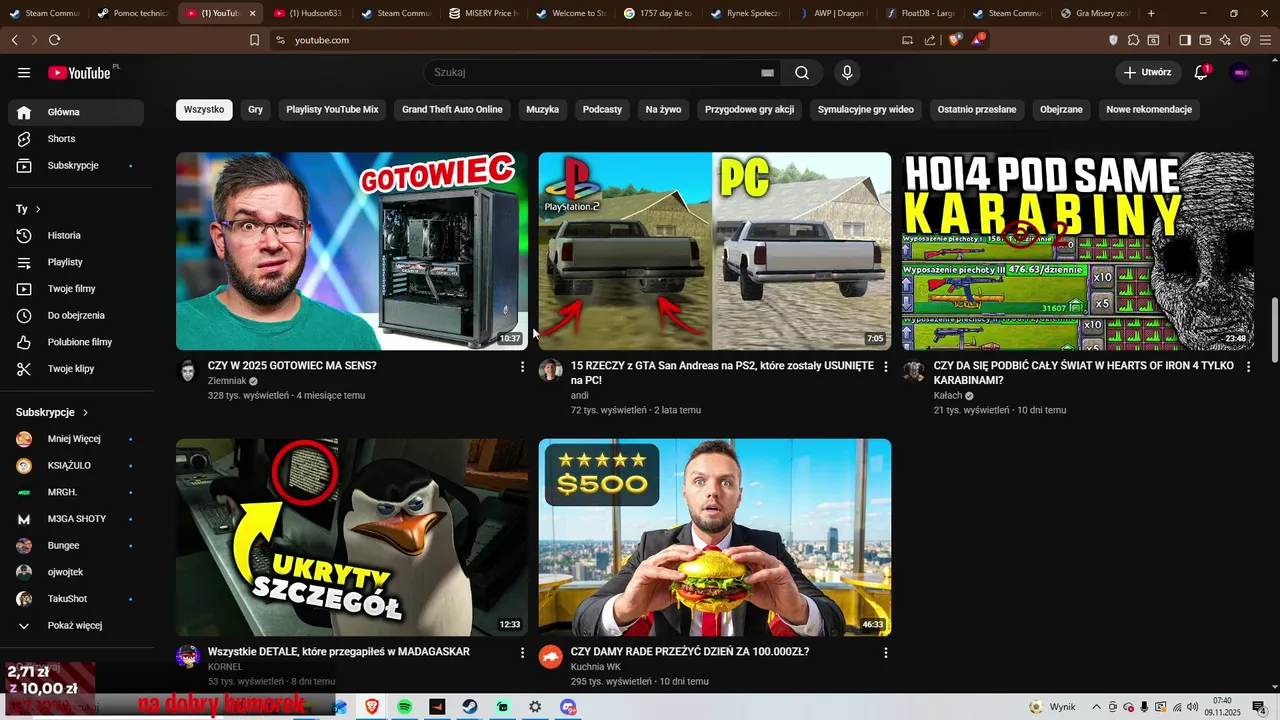Open the YouTube hamburger guide menu
This screenshot has height=720, width=1280.
click(x=24, y=72)
